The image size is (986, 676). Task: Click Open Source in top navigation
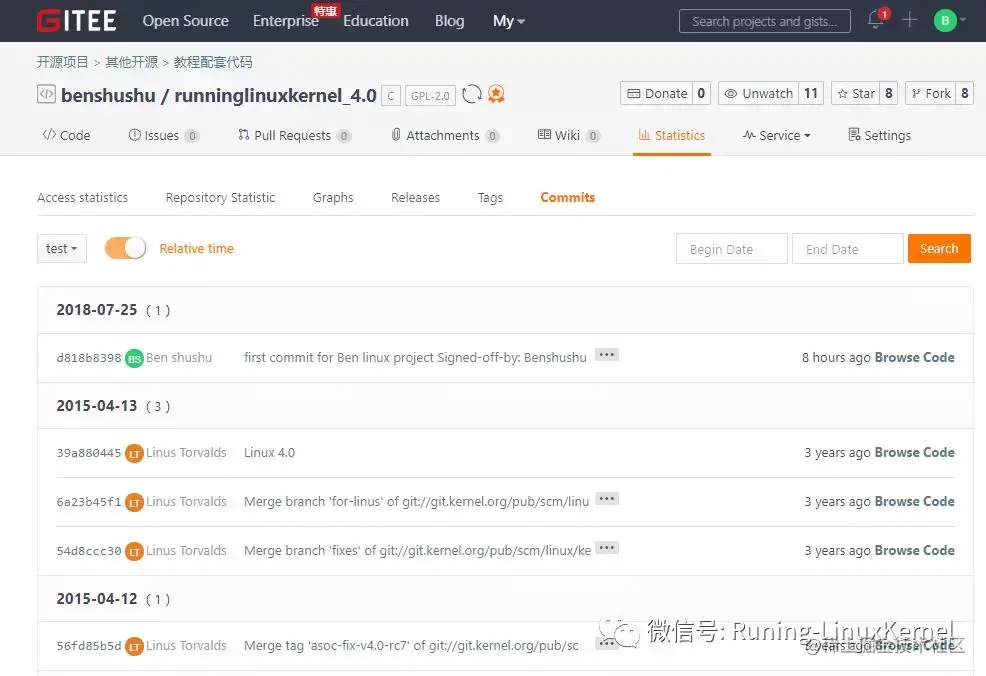[x=186, y=21]
